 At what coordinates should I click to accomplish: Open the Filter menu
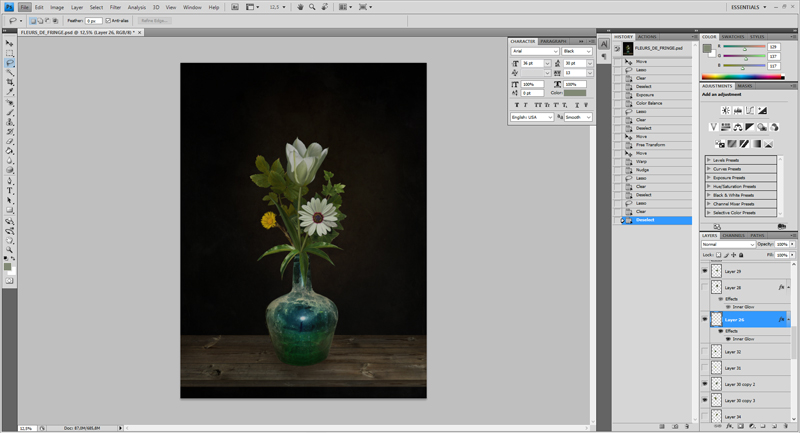116,7
